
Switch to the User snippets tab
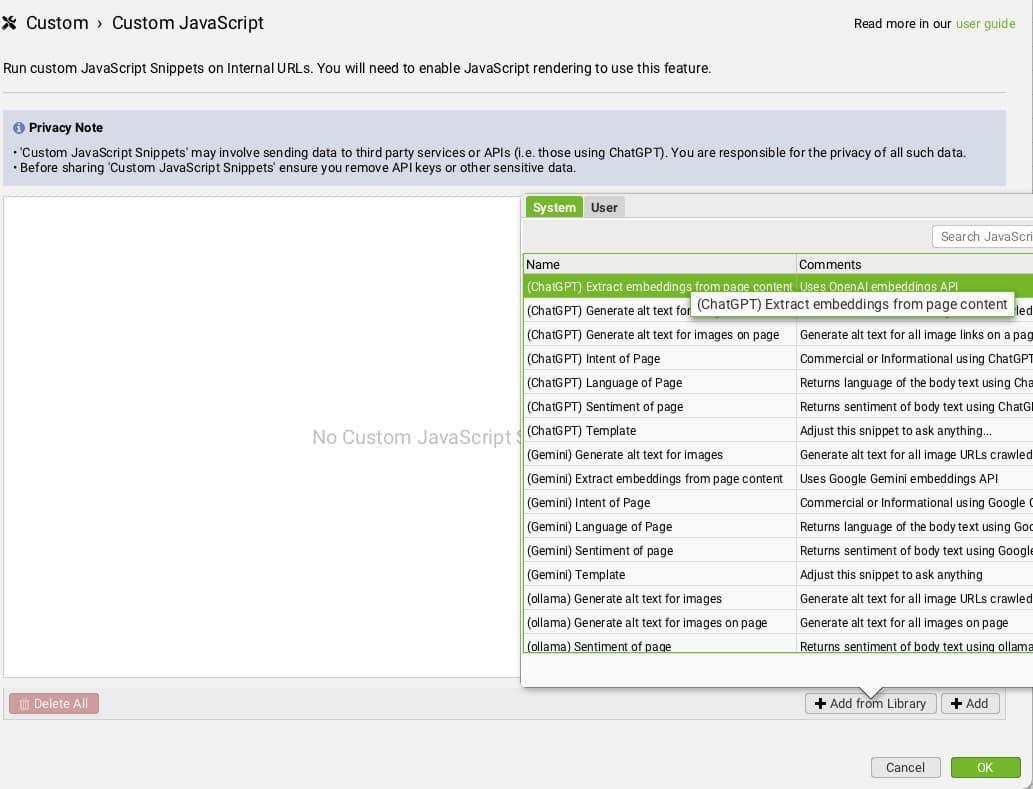[x=604, y=207]
